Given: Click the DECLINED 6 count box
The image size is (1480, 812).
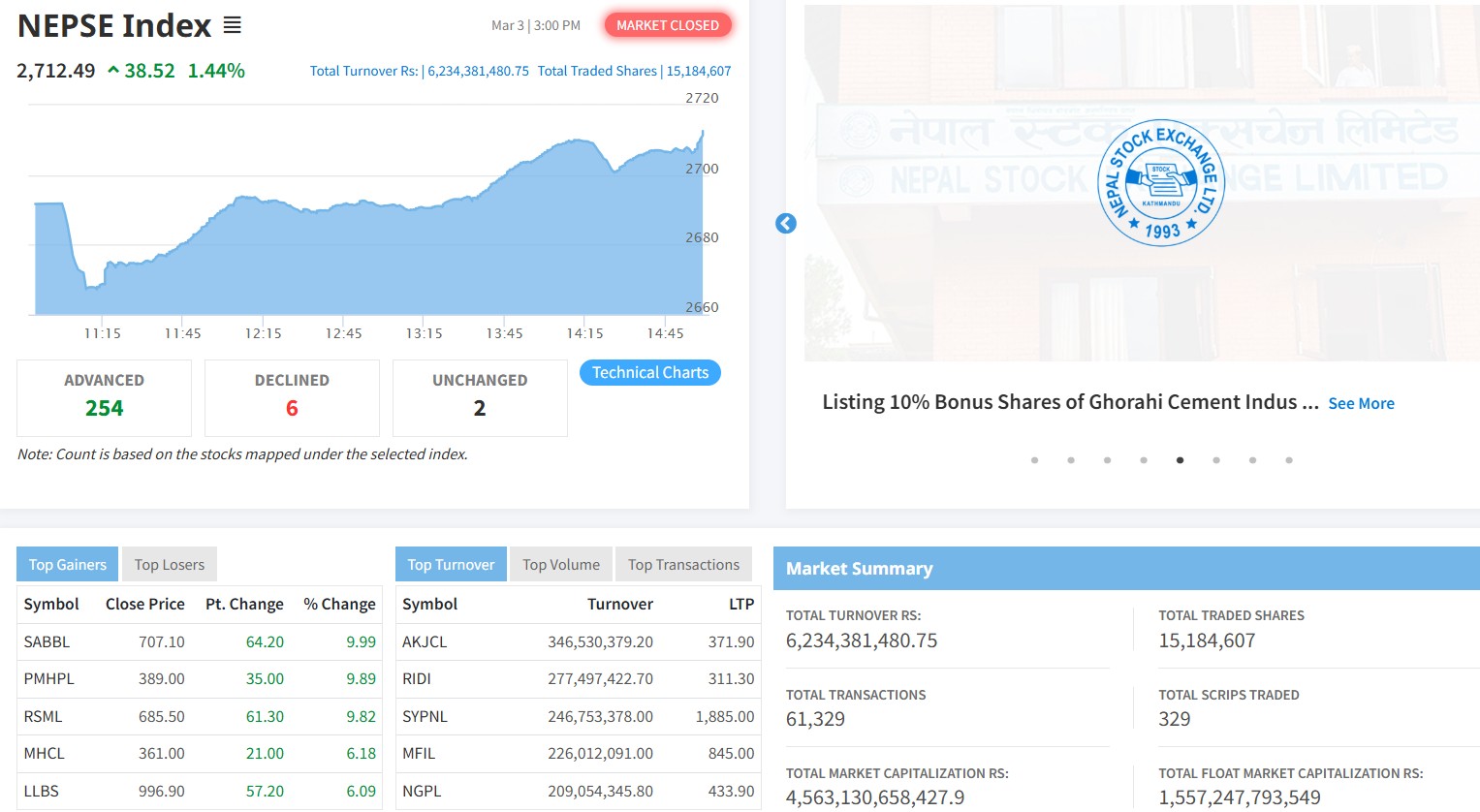Looking at the screenshot, I should (292, 397).
